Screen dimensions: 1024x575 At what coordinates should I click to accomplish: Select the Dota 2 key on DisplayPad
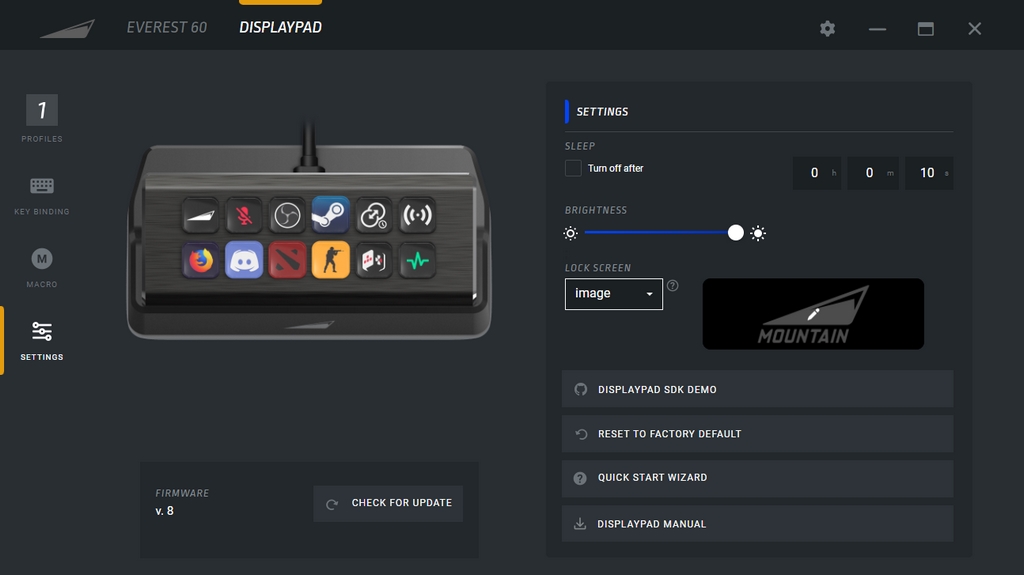287,260
